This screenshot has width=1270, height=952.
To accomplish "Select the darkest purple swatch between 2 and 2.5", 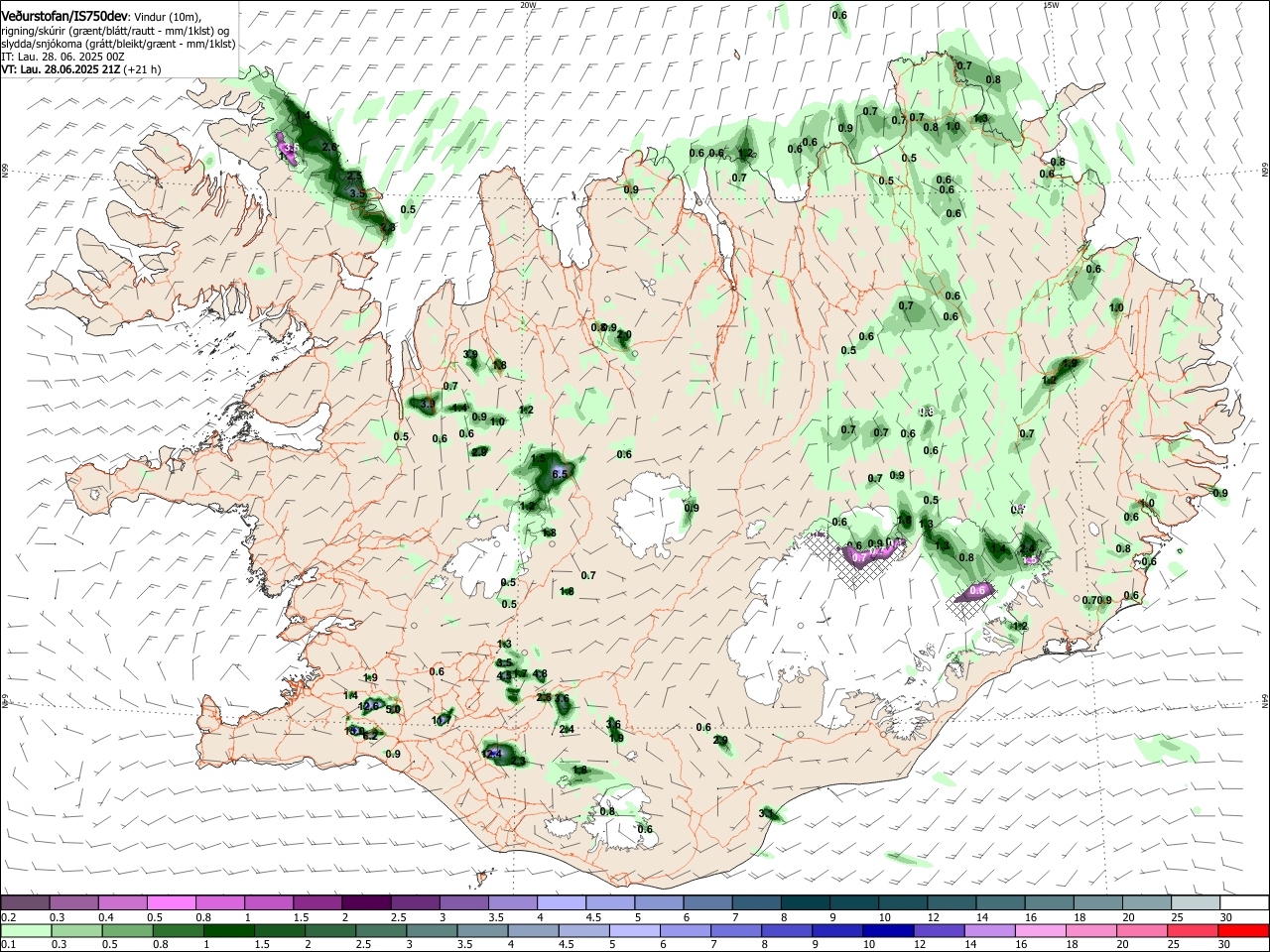I will [368, 903].
